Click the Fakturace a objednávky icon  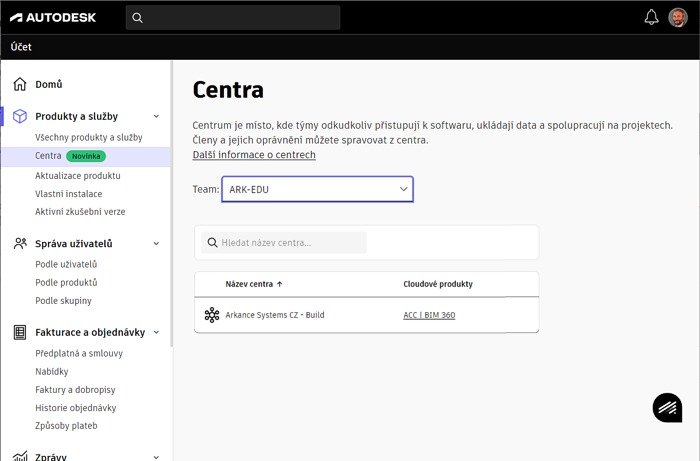pos(20,332)
